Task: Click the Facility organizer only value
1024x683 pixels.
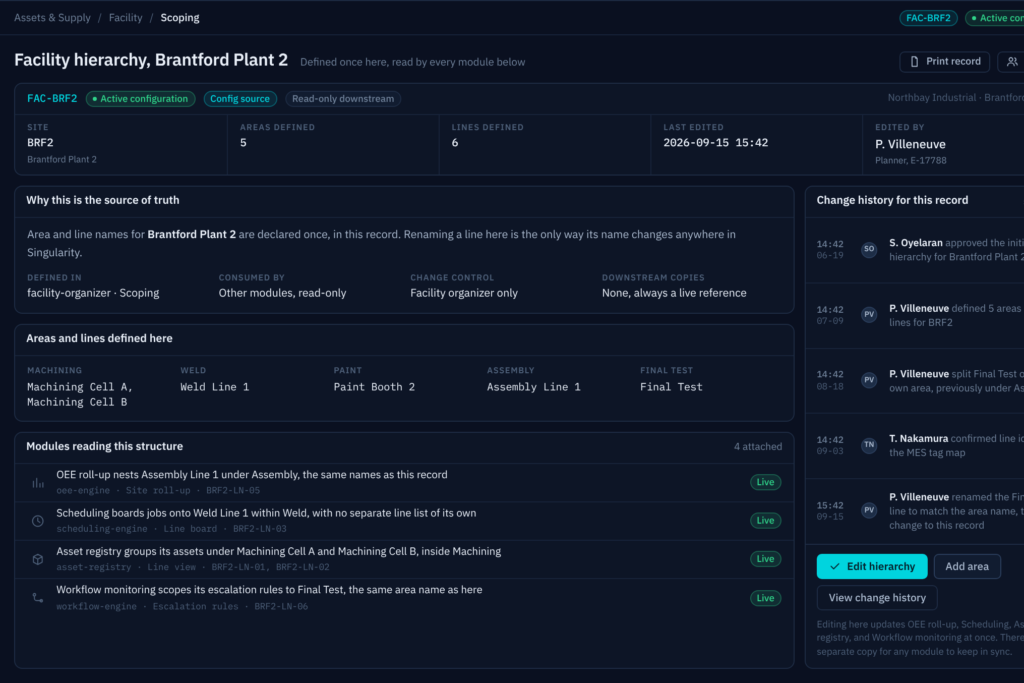Action: coord(464,293)
